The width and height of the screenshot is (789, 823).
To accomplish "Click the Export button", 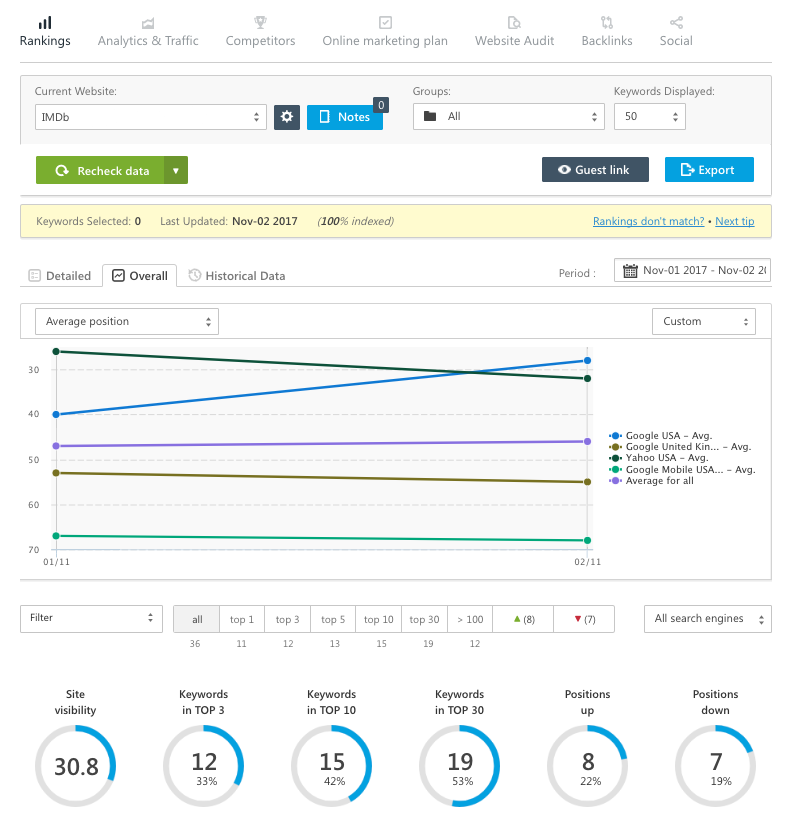I will click(x=708, y=170).
